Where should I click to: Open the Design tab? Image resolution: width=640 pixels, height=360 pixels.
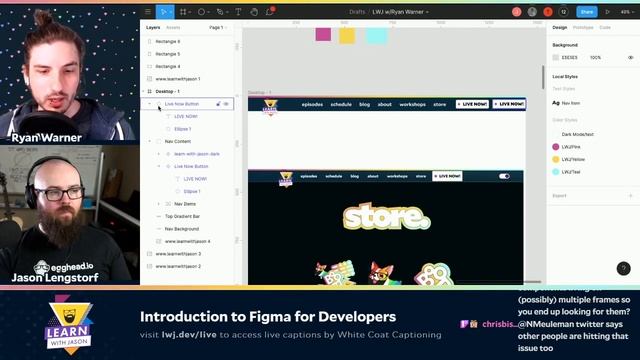560,27
